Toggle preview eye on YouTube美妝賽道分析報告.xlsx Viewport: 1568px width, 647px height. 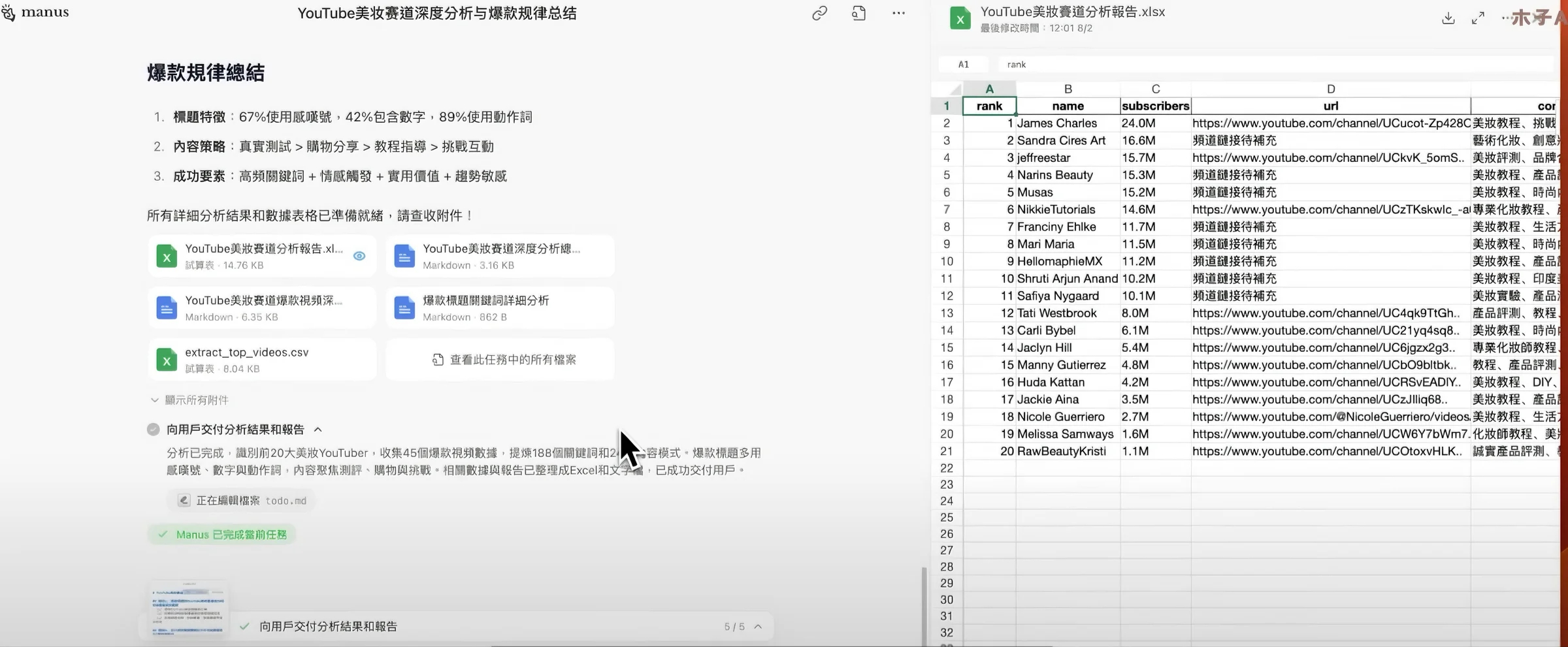pyautogui.click(x=359, y=256)
